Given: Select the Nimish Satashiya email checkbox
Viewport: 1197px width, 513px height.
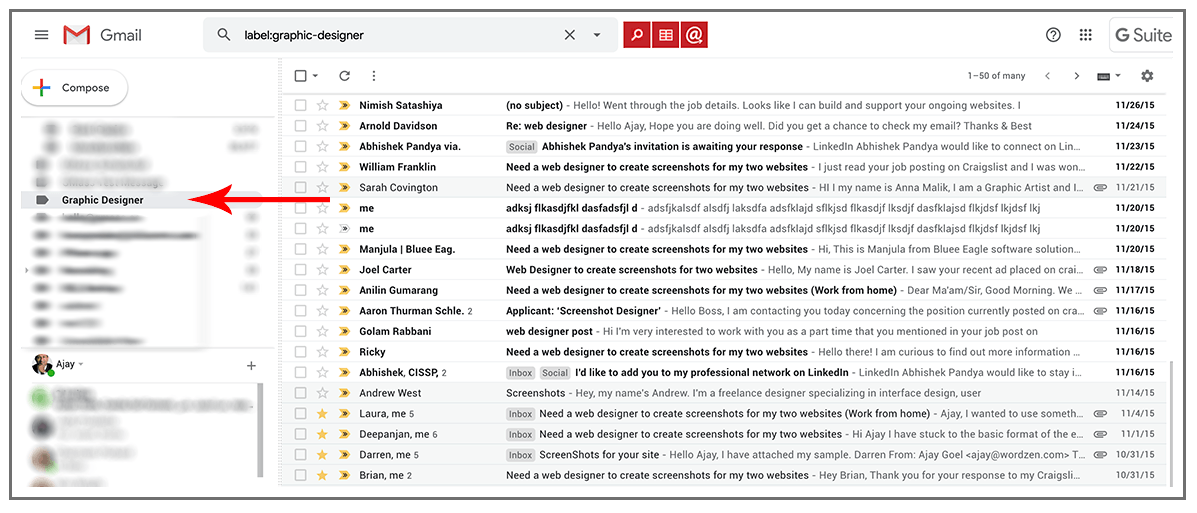Looking at the screenshot, I should (301, 105).
